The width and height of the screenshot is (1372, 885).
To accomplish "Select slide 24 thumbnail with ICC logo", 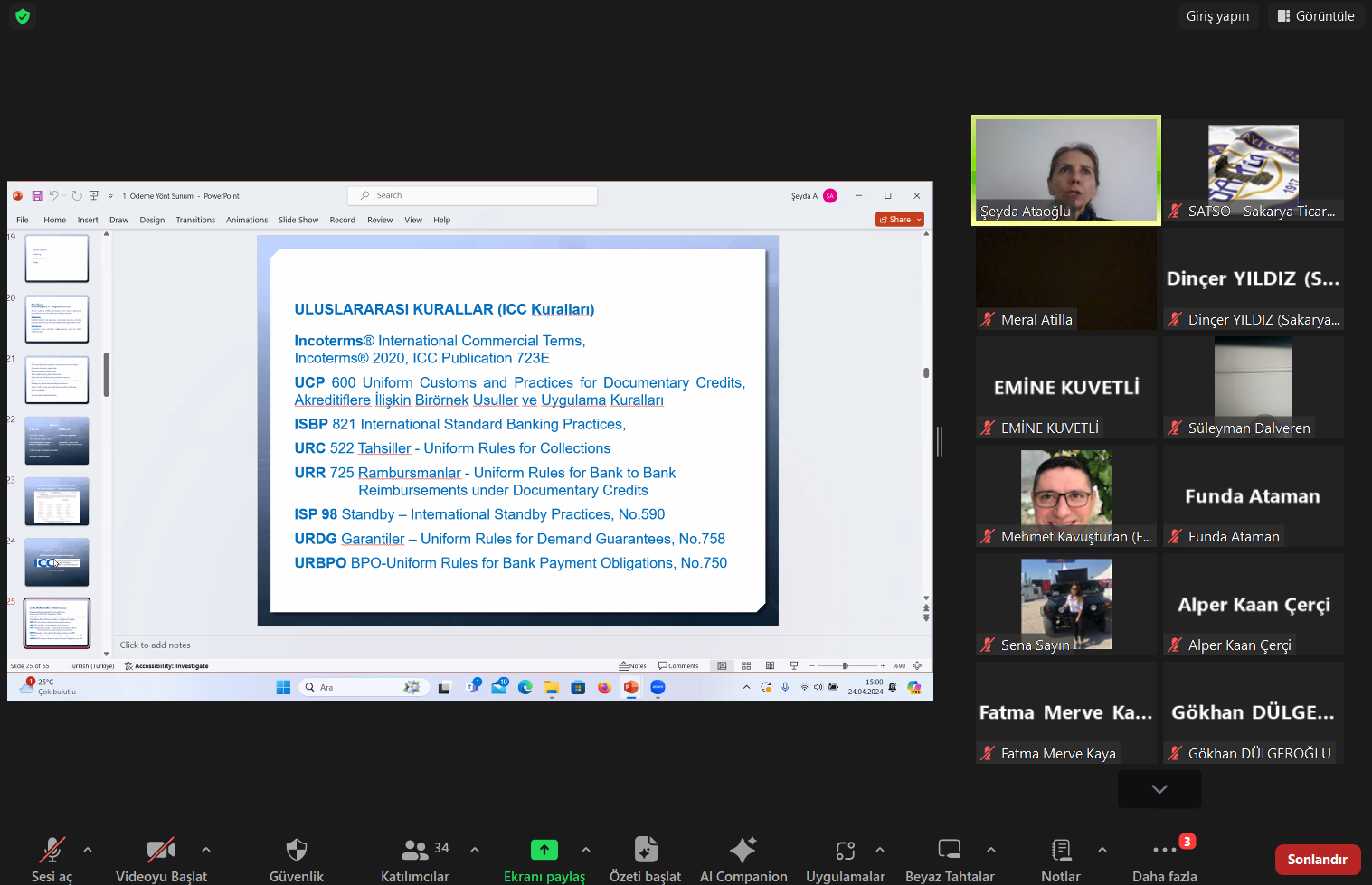I will tap(57, 562).
